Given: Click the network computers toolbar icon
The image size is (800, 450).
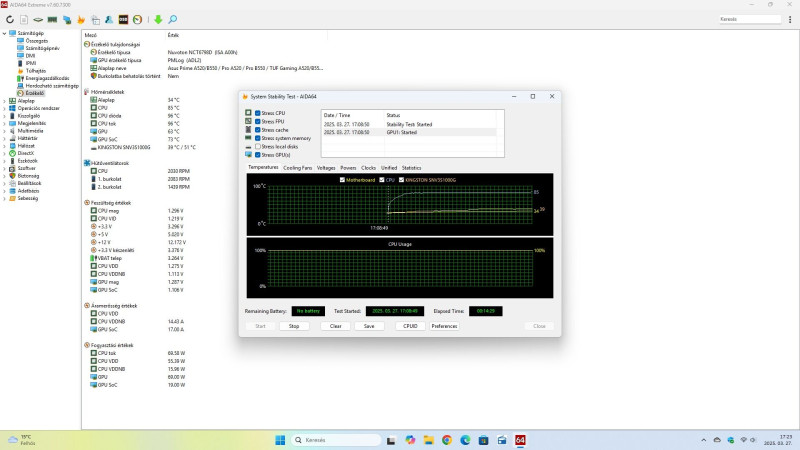Looking at the screenshot, I should pyautogui.click(x=67, y=19).
